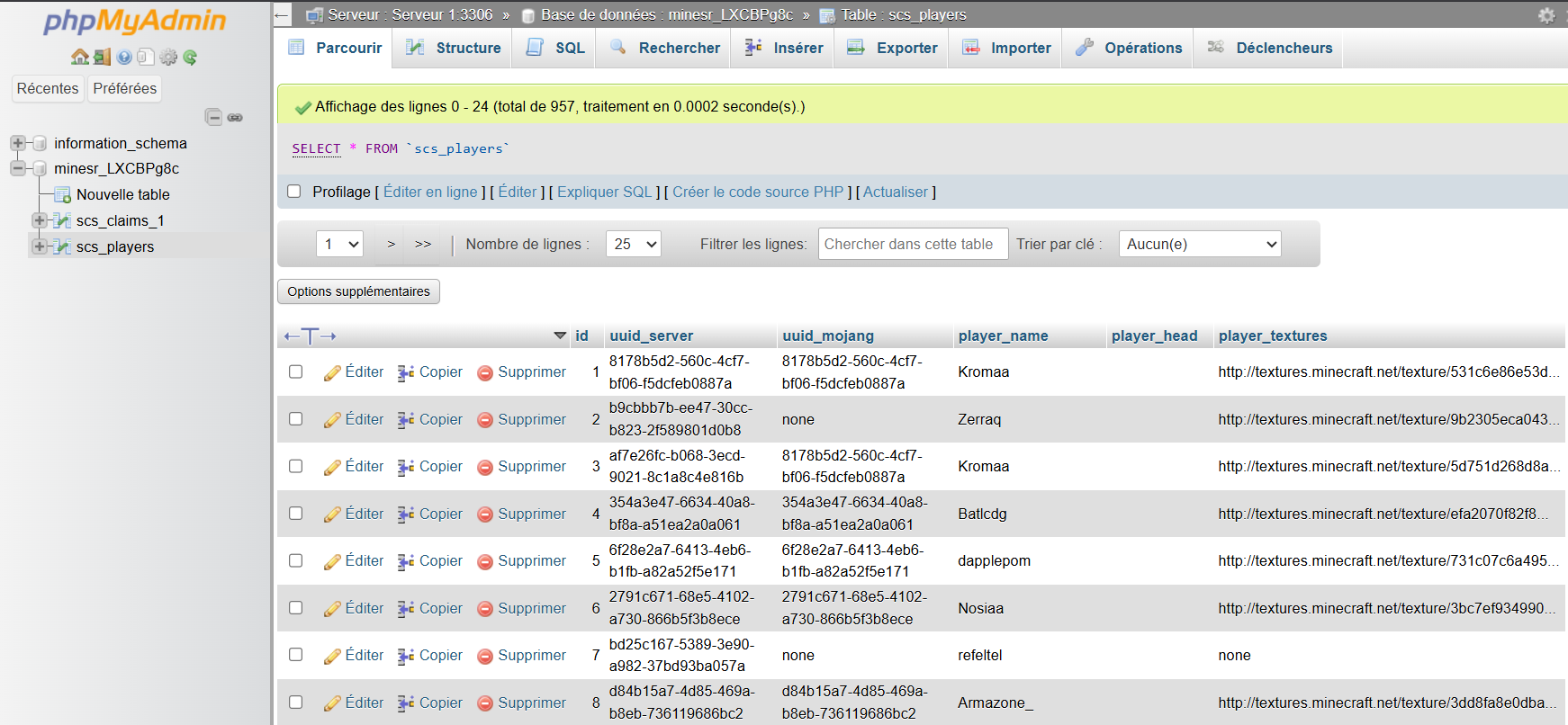Open the documentation help icon

124,58
